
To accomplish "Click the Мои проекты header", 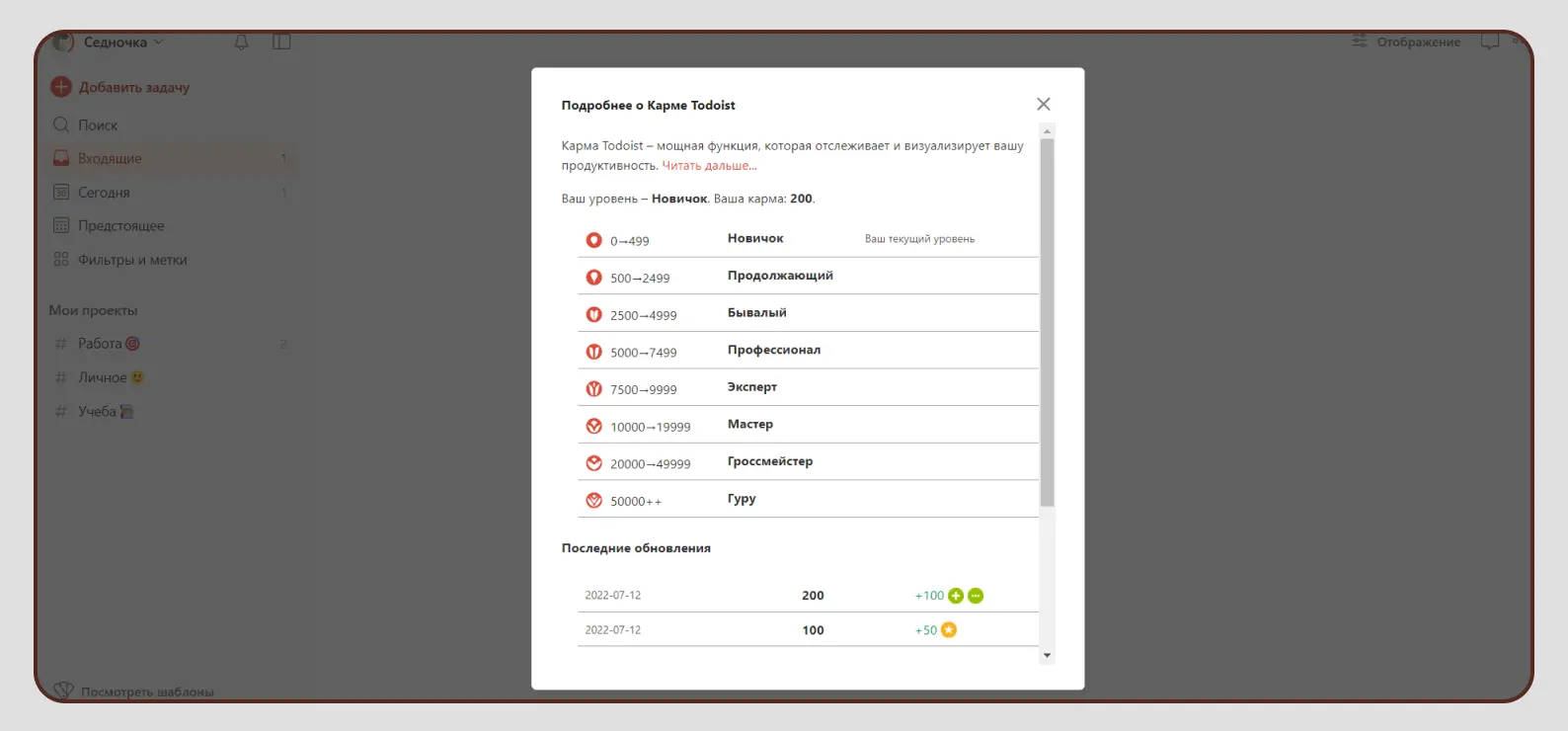I will tap(93, 310).
